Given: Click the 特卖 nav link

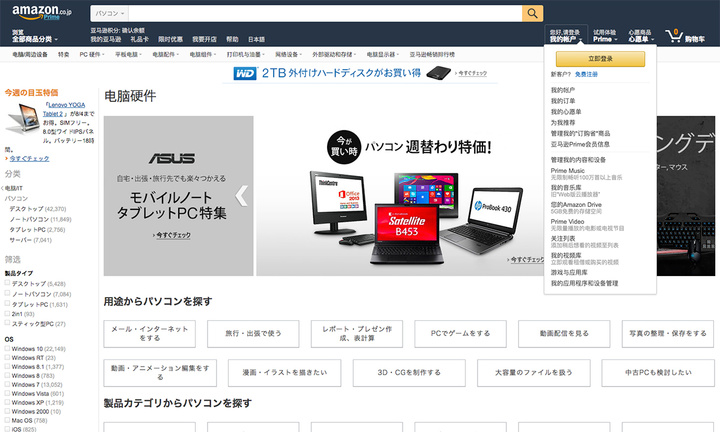Looking at the screenshot, I should pyautogui.click(x=63, y=54).
